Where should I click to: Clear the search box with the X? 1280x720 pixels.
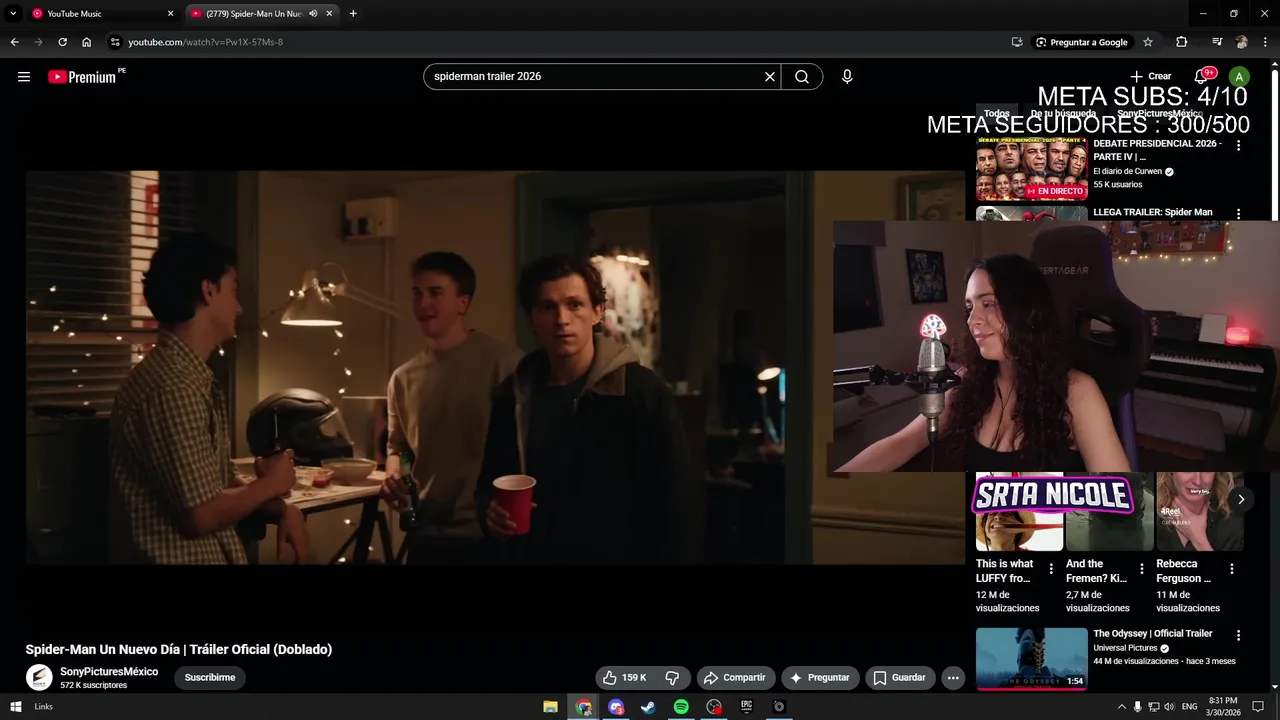[x=770, y=76]
